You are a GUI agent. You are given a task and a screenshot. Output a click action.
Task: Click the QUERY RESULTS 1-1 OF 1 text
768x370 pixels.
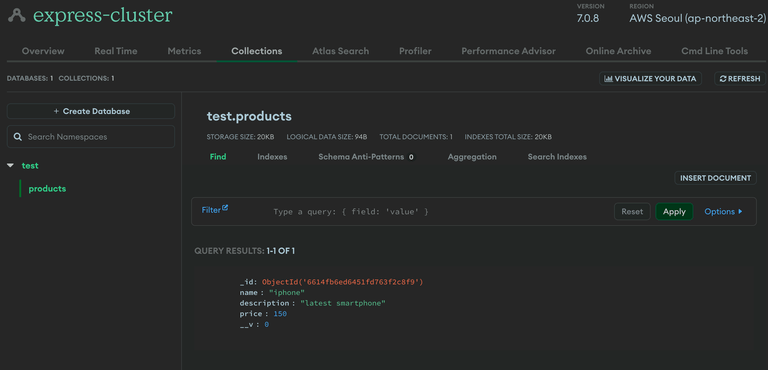click(x=244, y=251)
